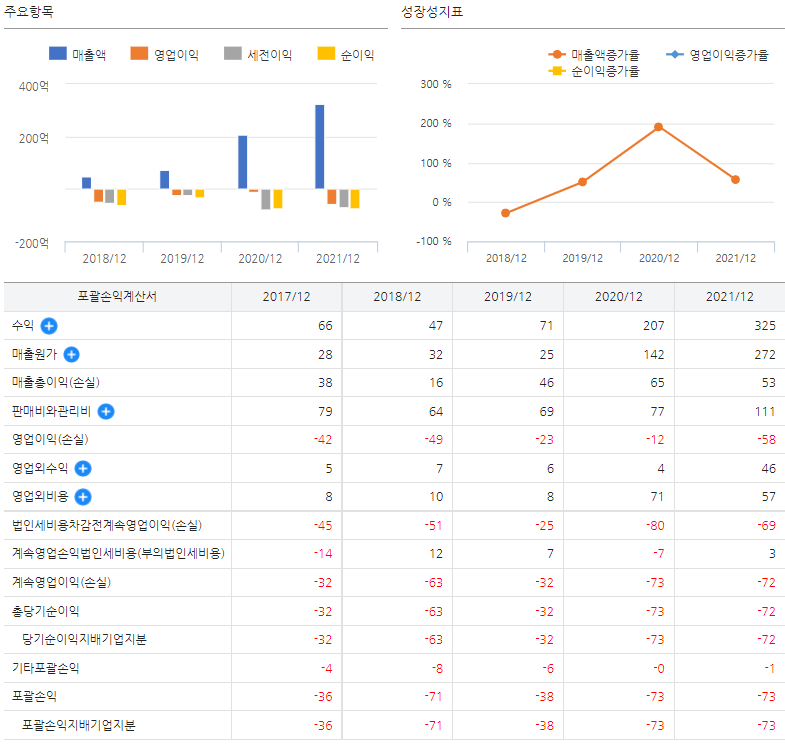Toggle the 영업이익 orange legend swatch
Screen dimensions: 785x744
point(139,54)
